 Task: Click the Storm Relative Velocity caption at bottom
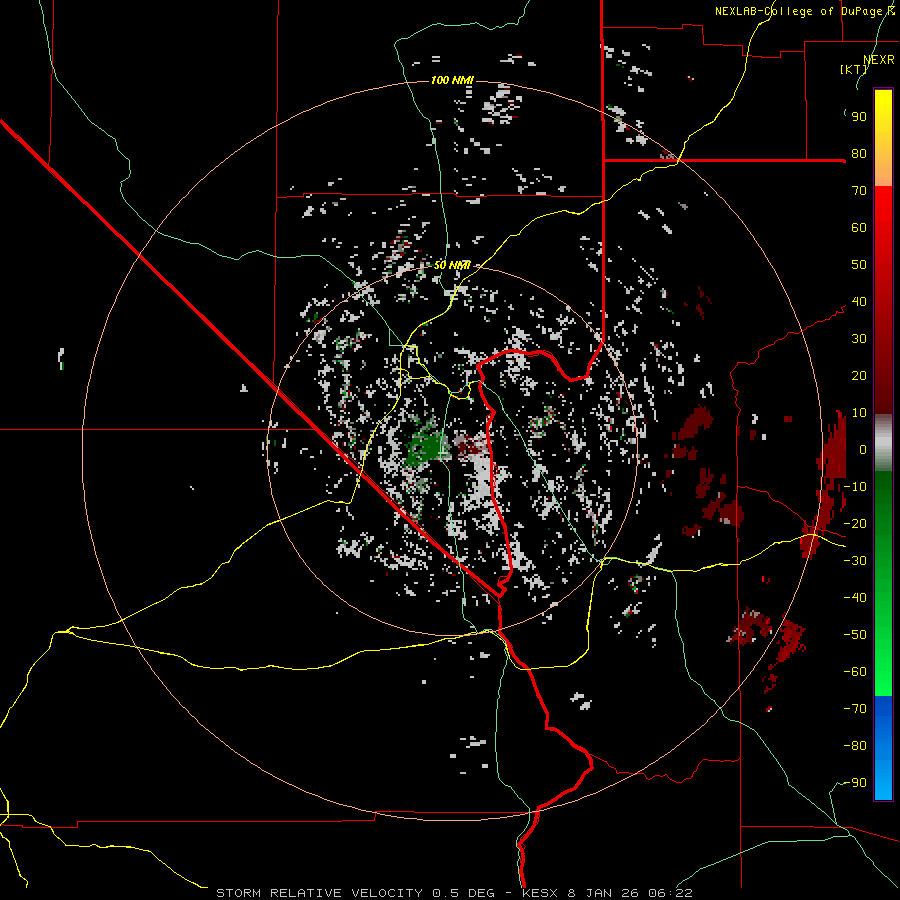453,893
